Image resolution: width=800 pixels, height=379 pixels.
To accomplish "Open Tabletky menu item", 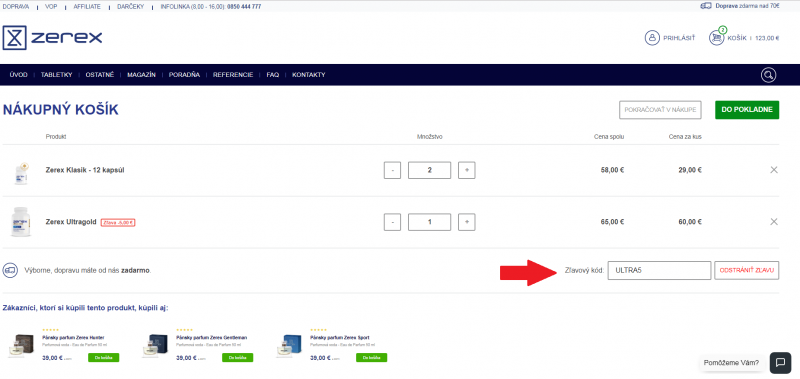I will (x=57, y=75).
